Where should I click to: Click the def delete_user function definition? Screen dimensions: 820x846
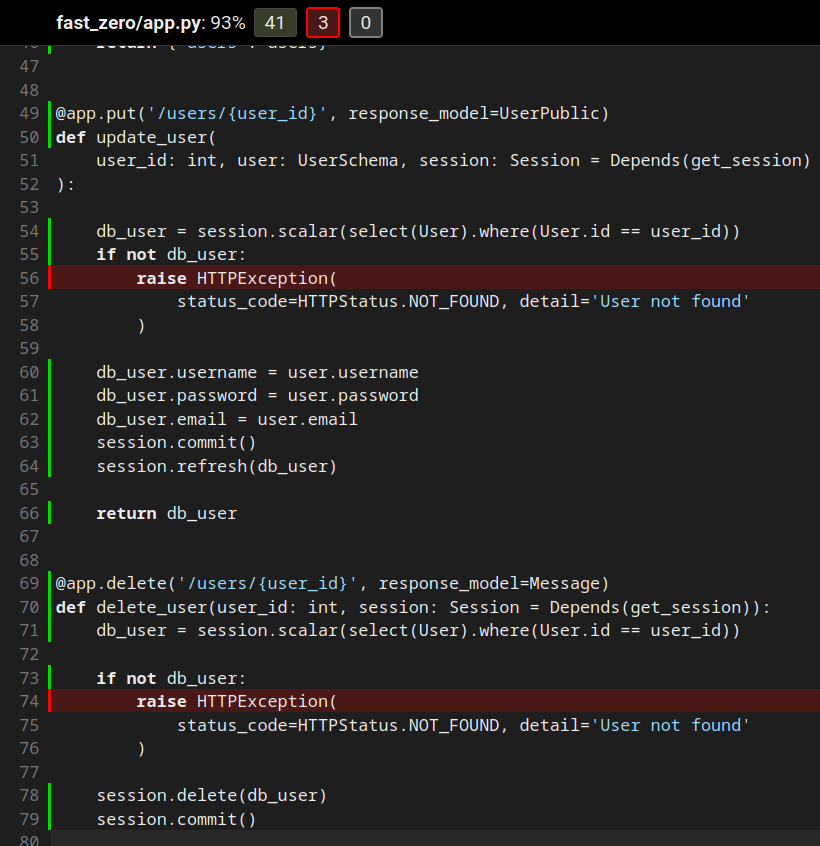click(150, 608)
